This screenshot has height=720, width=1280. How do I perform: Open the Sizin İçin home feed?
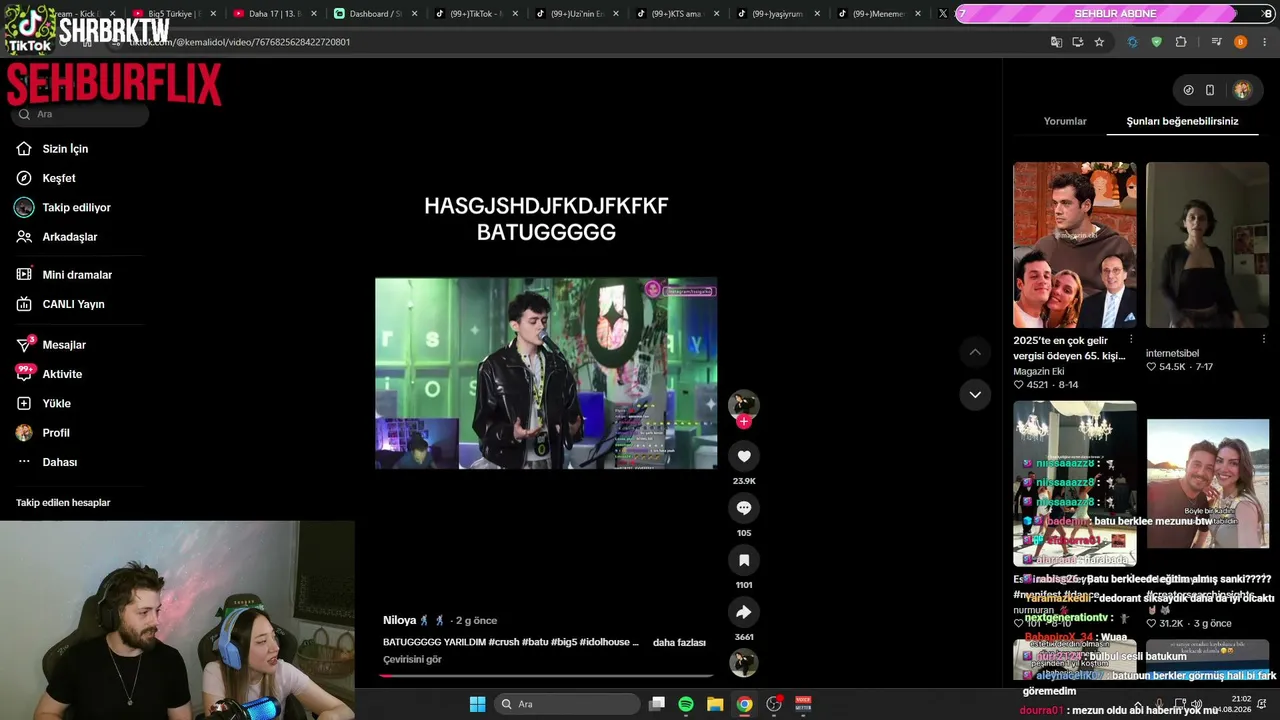(x=65, y=149)
